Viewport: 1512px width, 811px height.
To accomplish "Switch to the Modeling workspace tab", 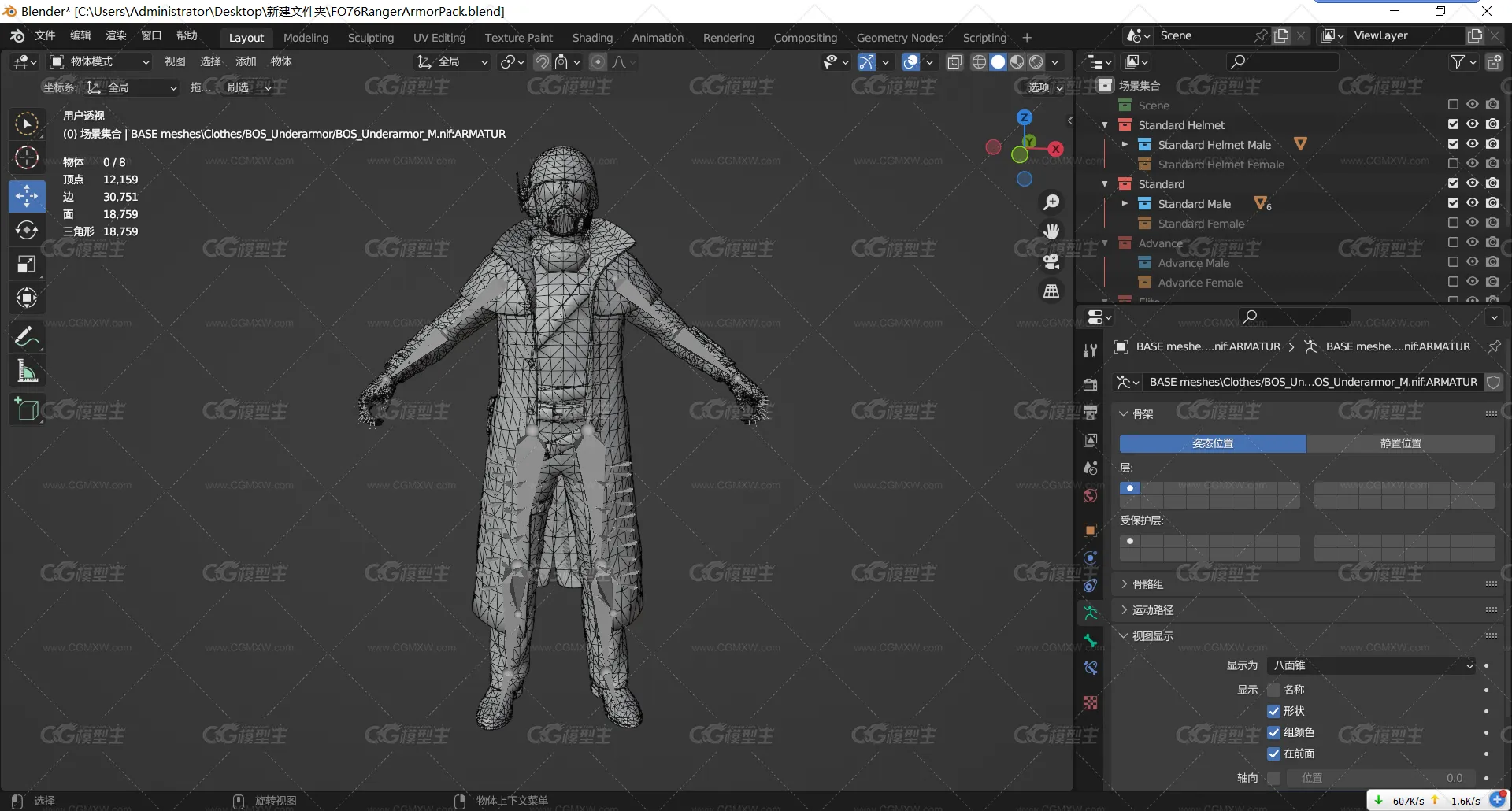I will coord(306,38).
